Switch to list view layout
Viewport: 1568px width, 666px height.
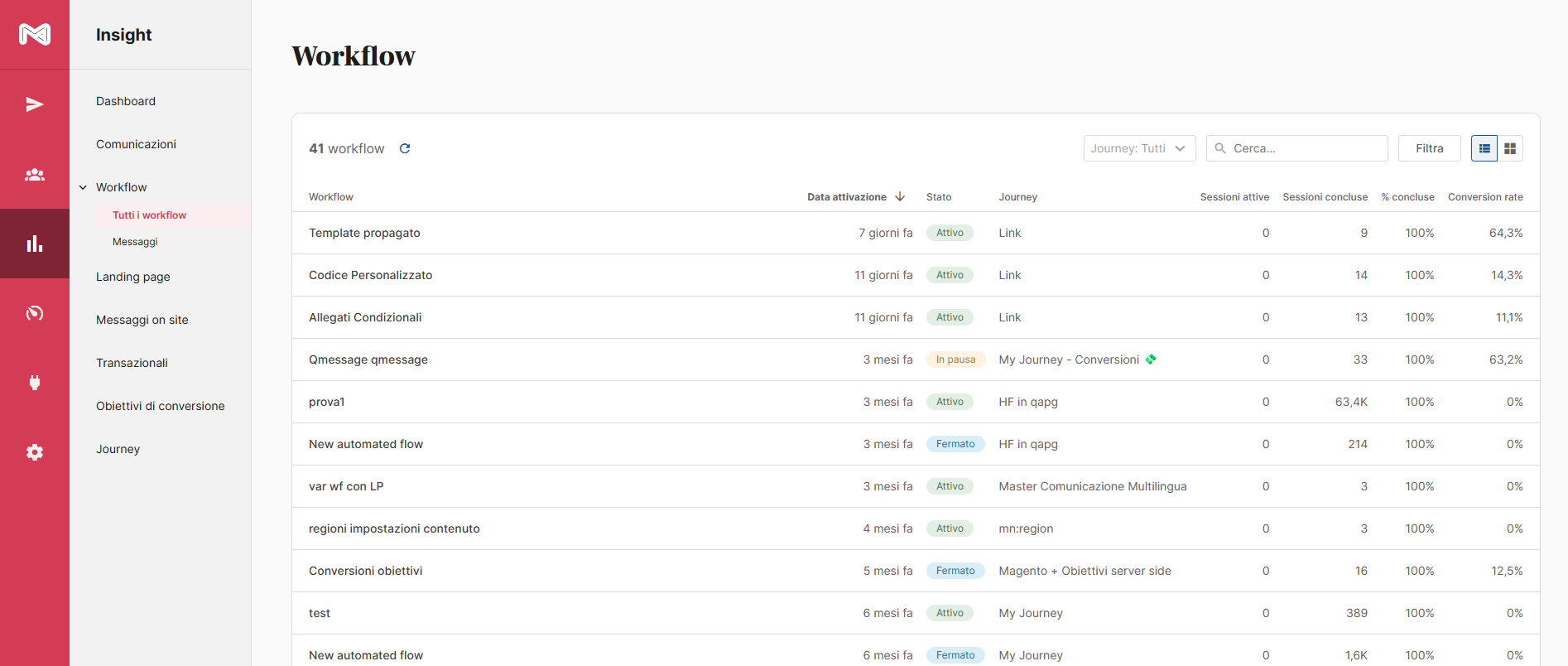(x=1484, y=148)
